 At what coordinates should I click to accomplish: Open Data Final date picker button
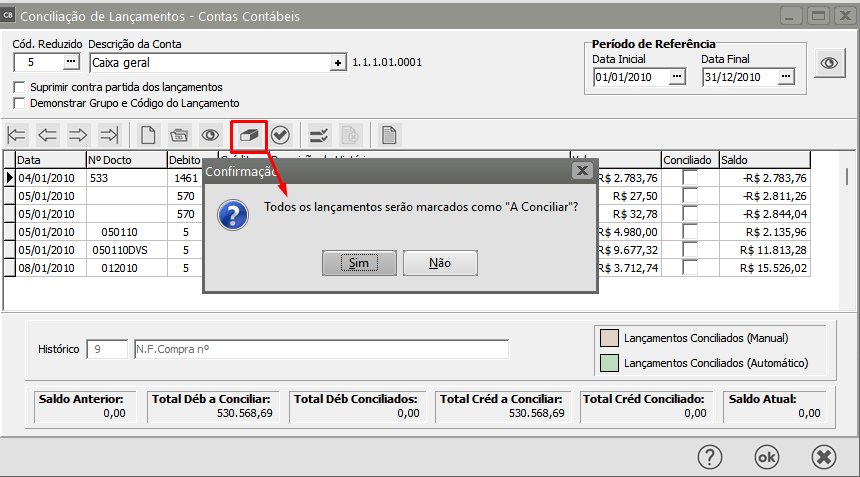coord(787,76)
